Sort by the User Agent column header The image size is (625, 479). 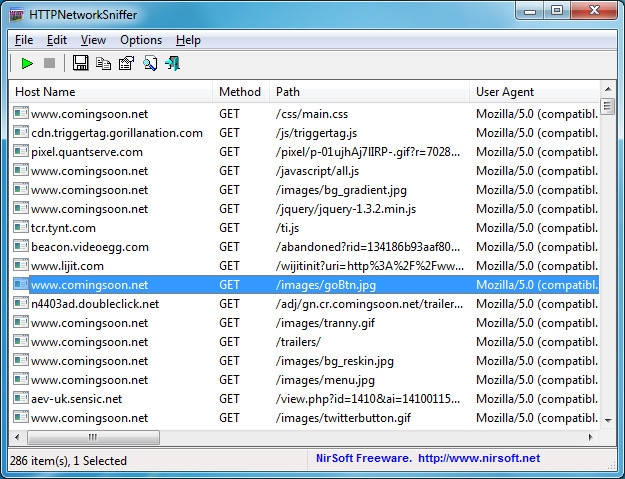tap(534, 92)
